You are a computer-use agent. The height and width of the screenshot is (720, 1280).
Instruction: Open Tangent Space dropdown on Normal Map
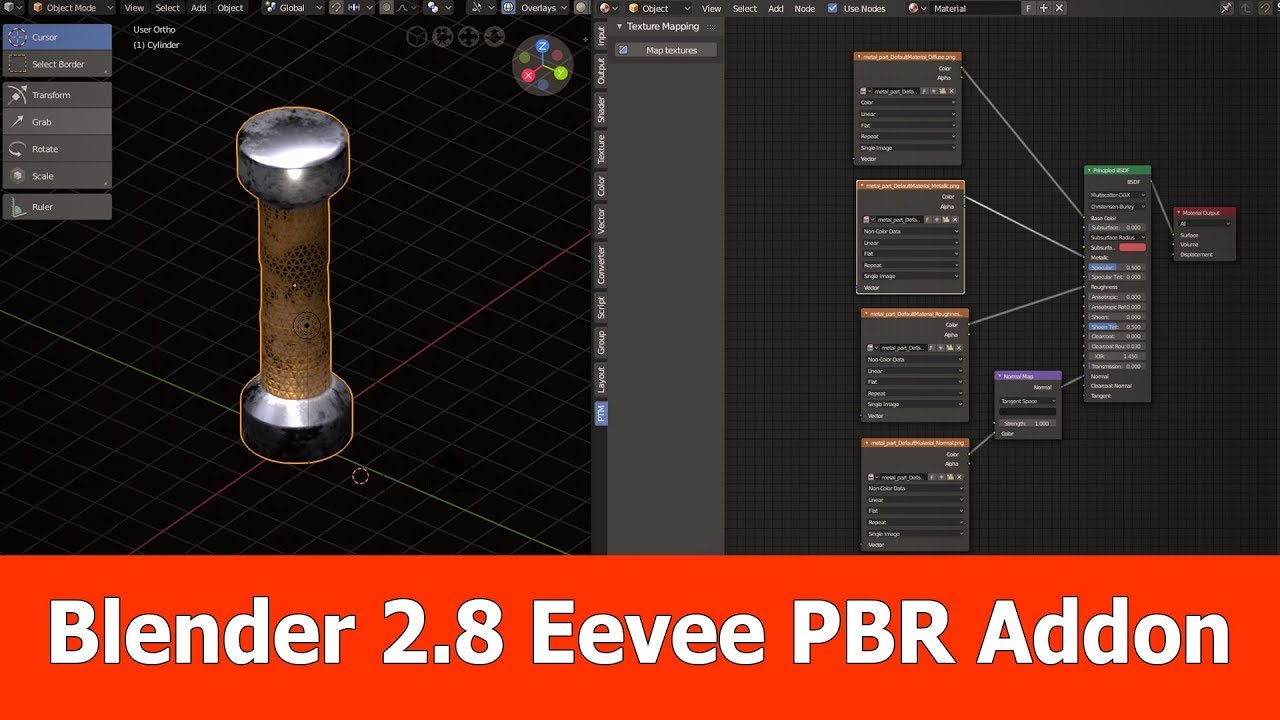tap(1027, 401)
